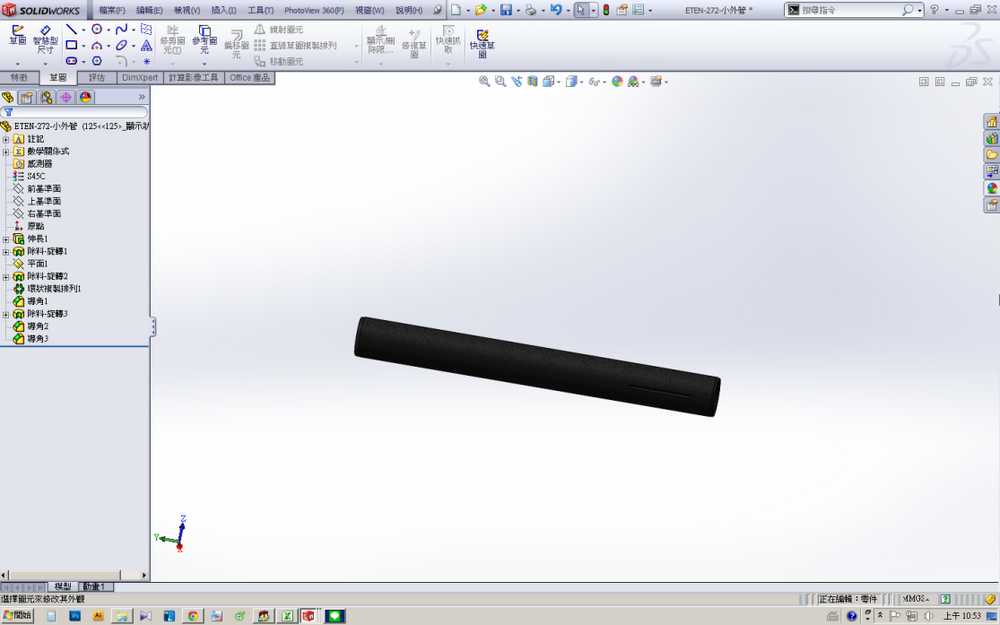Open the DisplayManager appearance tab icon

85,97
